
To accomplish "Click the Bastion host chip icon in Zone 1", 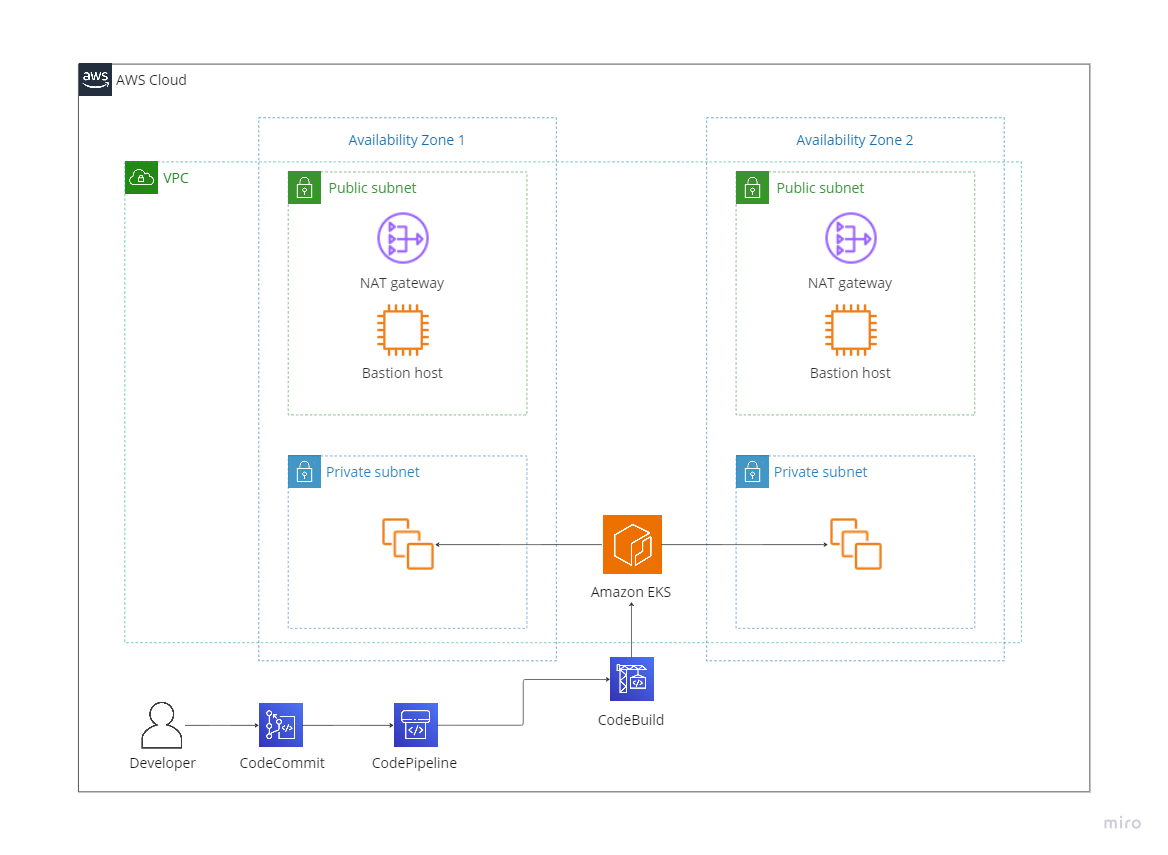I will [403, 330].
